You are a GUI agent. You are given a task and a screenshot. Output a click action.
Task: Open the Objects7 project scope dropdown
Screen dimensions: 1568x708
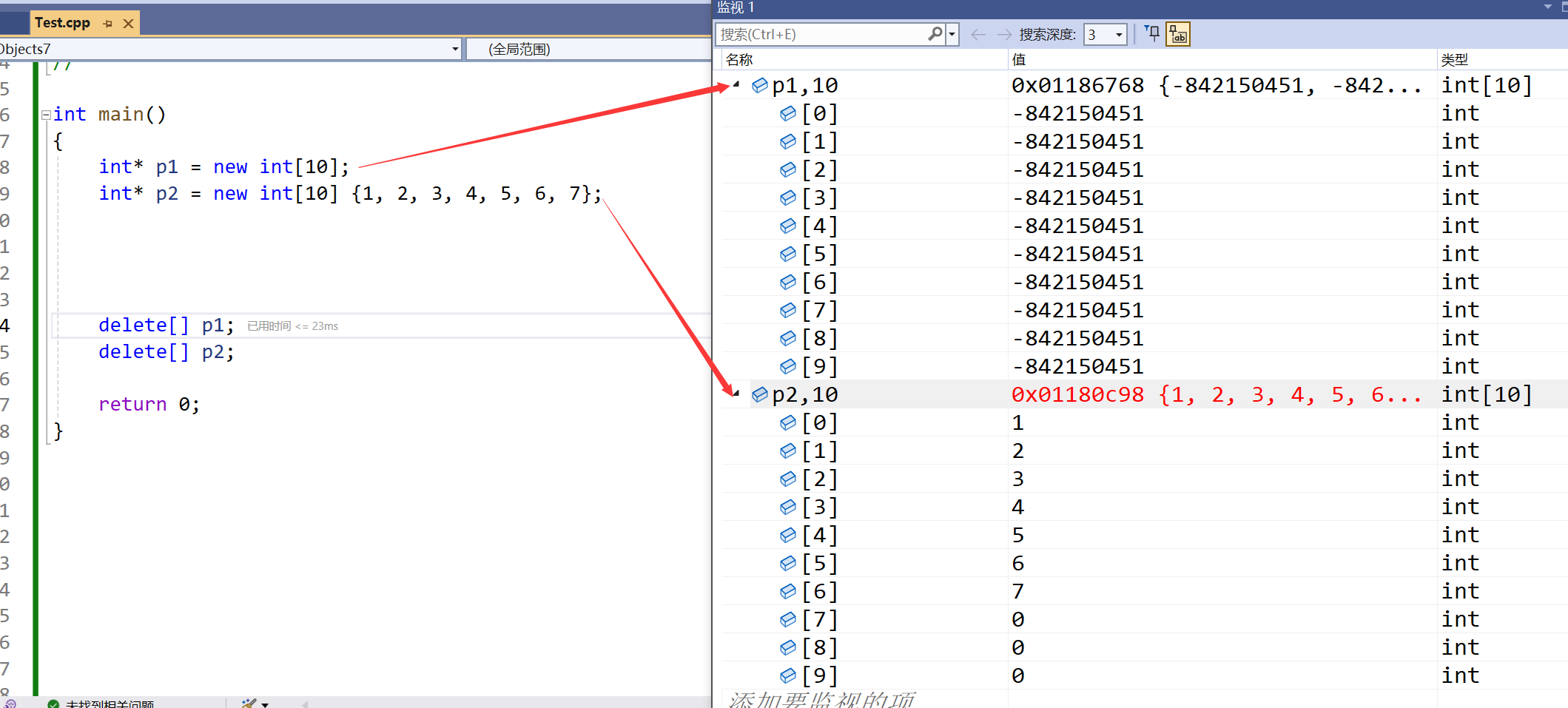455,50
